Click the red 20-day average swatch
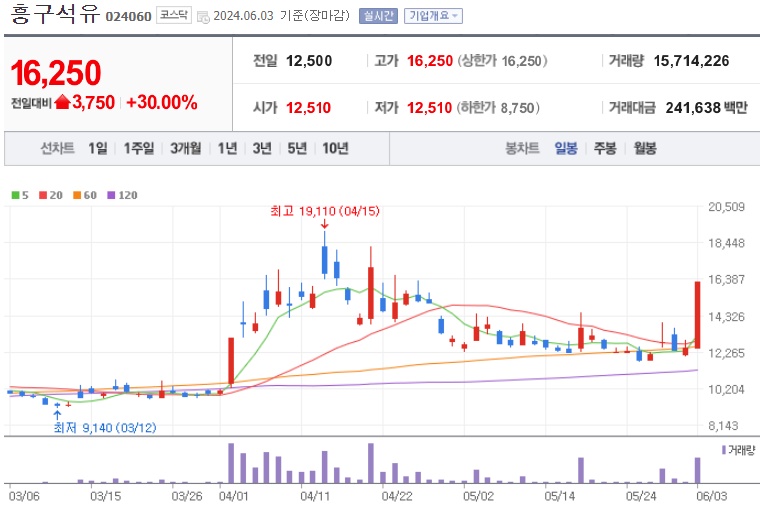The image size is (760, 510). (43, 195)
